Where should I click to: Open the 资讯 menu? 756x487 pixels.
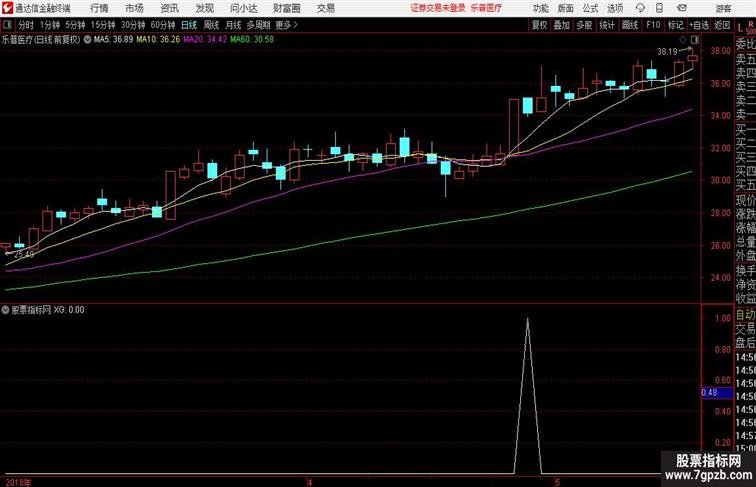[x=169, y=8]
